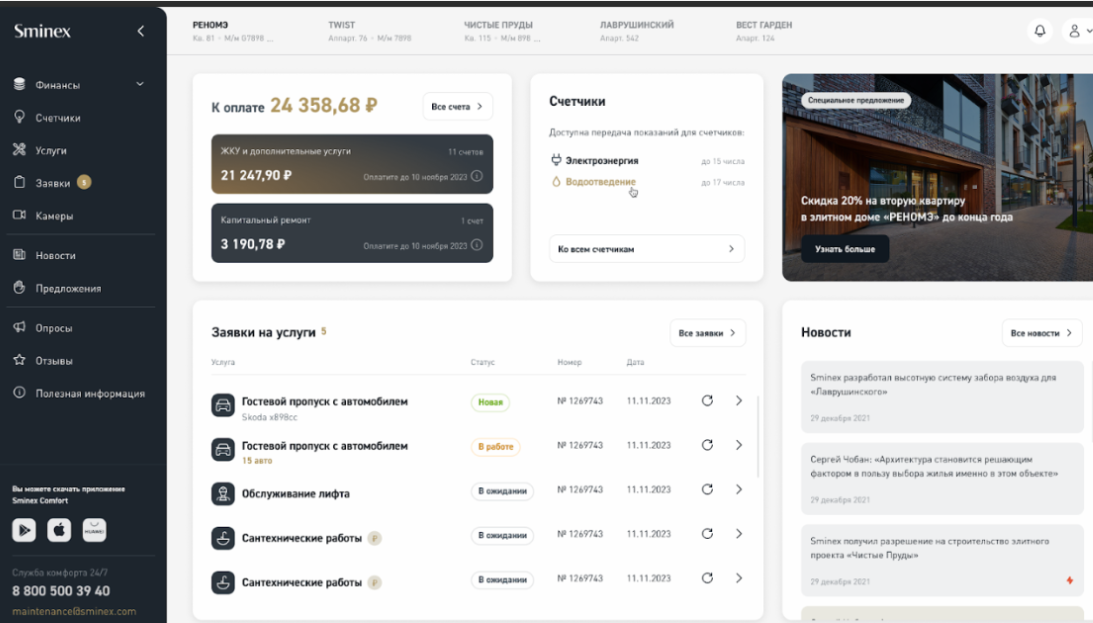The height and width of the screenshot is (623, 1093).
Task: Open the user profile dropdown
Action: [x=1078, y=30]
